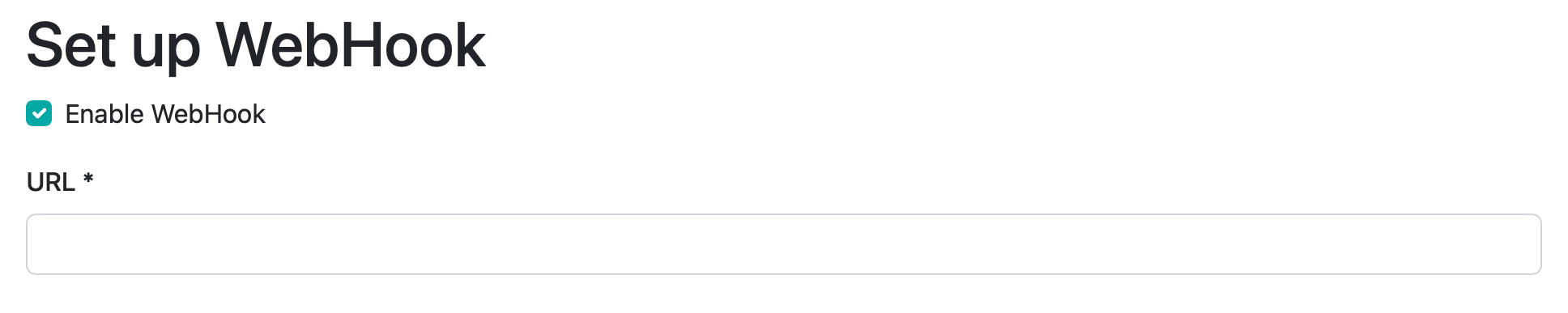The image size is (1568, 313).
Task: Click the center of the URL textbox
Action: (x=783, y=244)
